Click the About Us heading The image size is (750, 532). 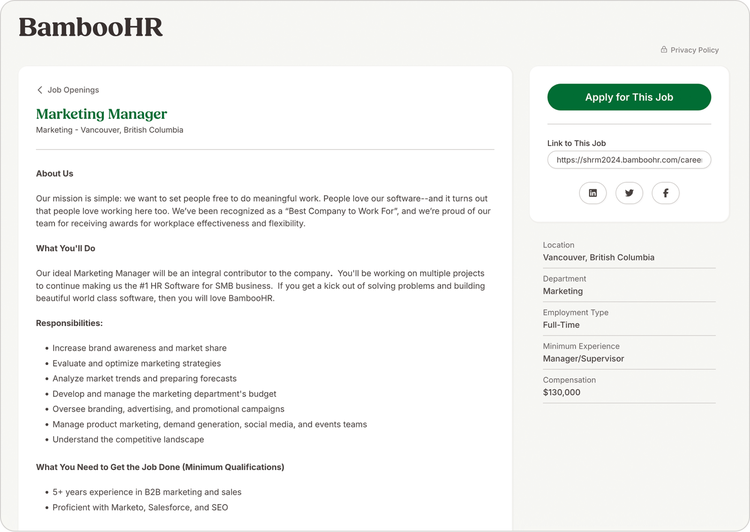[x=55, y=173]
